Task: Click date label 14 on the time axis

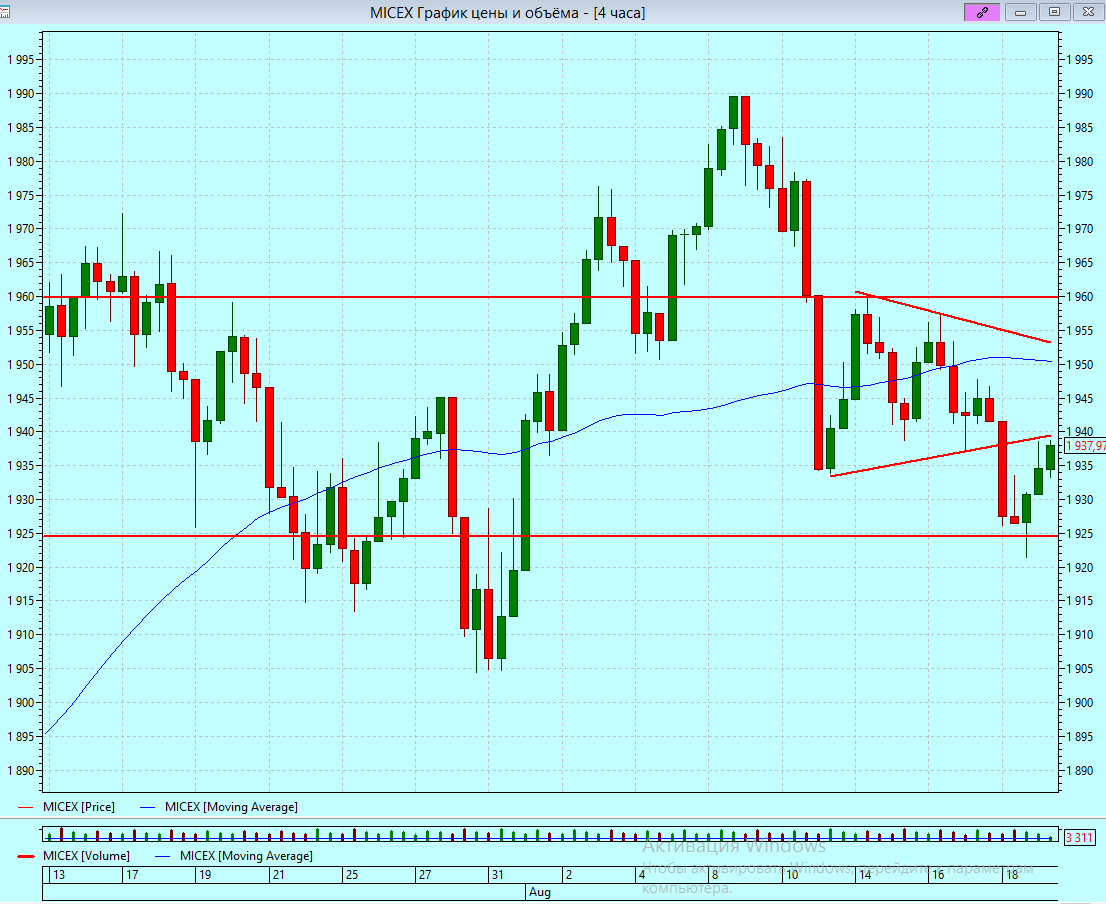Action: (x=865, y=875)
